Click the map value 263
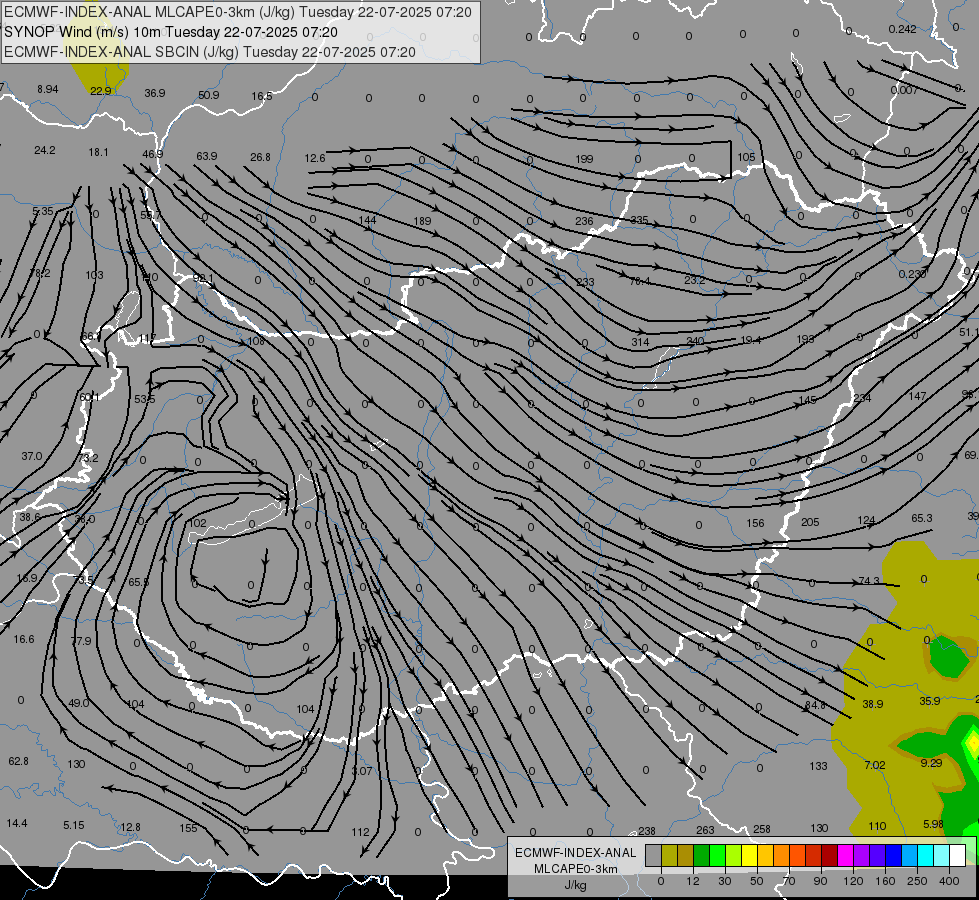This screenshot has height=900, width=979. [705, 830]
